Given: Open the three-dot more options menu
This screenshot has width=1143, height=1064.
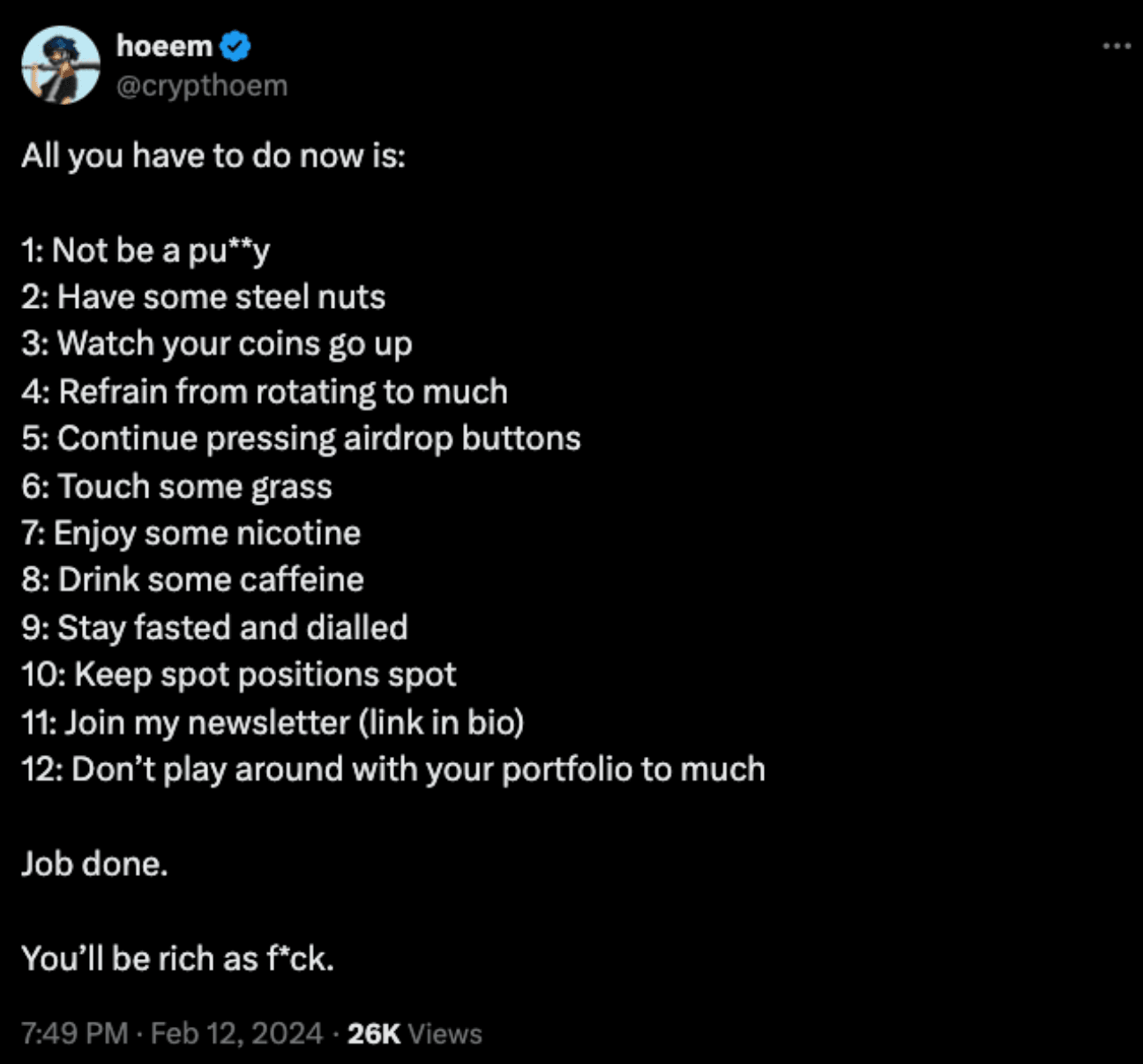Looking at the screenshot, I should 1116,46.
